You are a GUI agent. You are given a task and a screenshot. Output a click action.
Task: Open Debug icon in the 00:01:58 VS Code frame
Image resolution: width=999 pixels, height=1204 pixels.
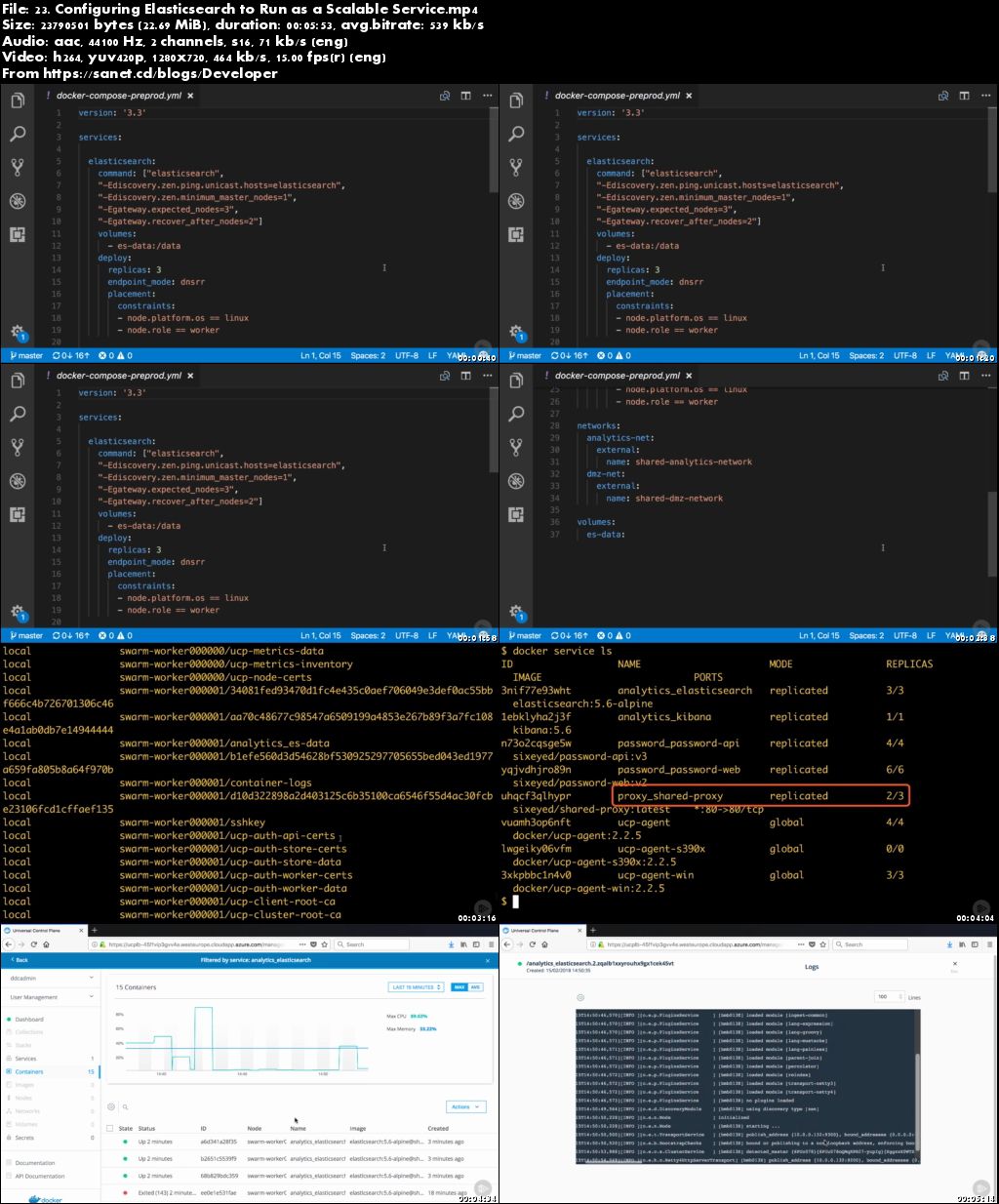18,481
